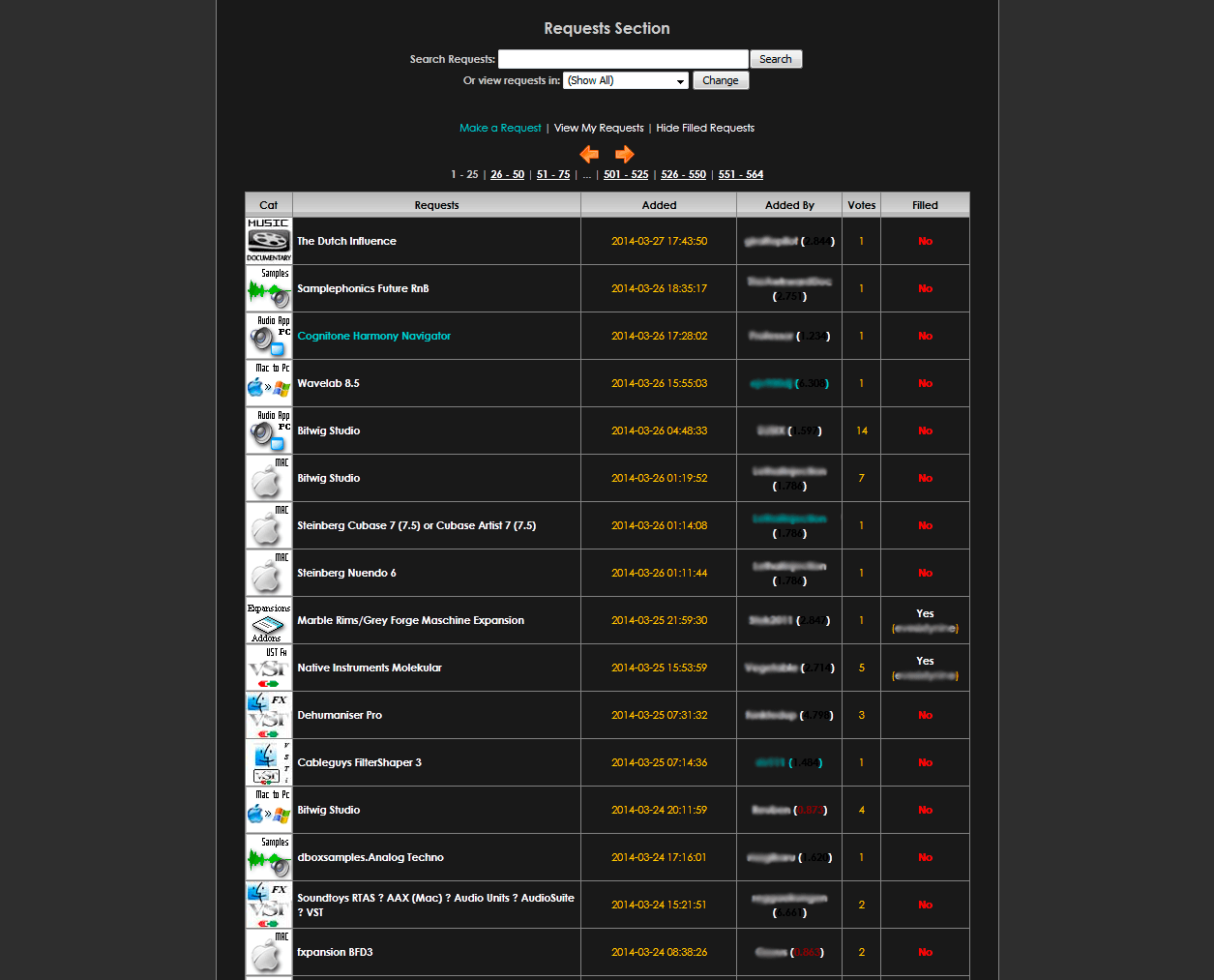The width and height of the screenshot is (1214, 980).
Task: Open the view requests category dropdown
Action: 626,80
